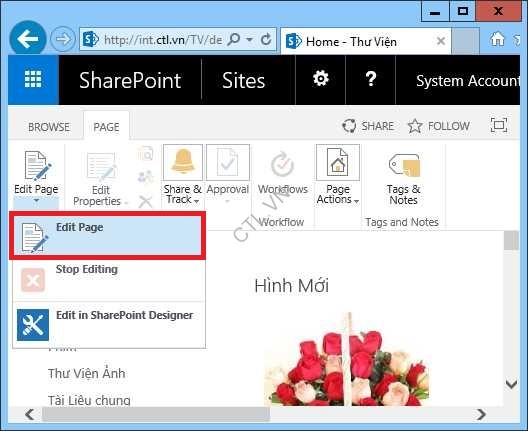Image resolution: width=528 pixels, height=431 pixels.
Task: Click the SHARE button
Action: coord(368,126)
